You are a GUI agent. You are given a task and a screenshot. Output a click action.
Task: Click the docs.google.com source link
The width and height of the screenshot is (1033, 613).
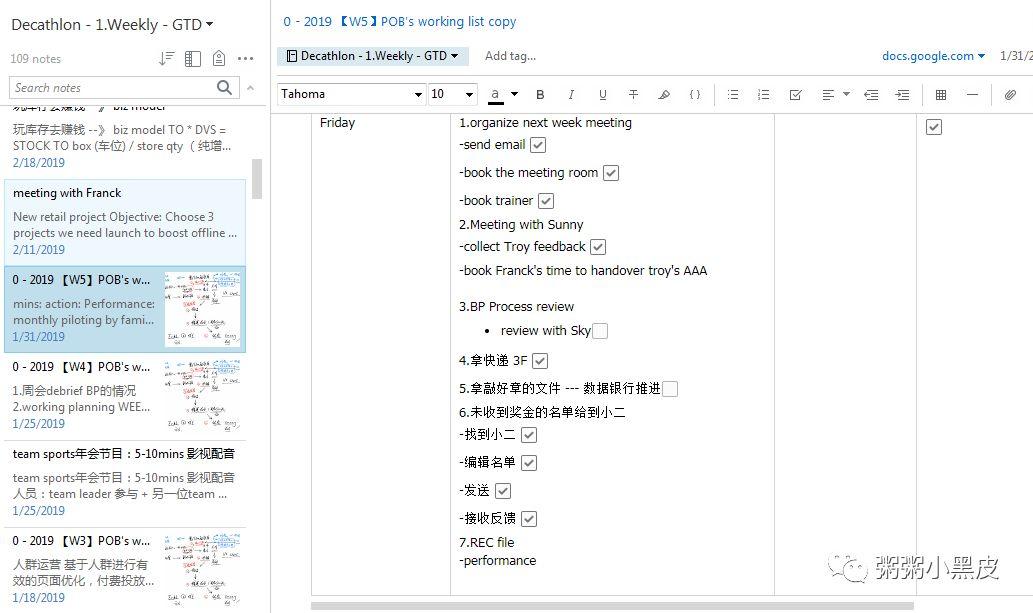933,56
